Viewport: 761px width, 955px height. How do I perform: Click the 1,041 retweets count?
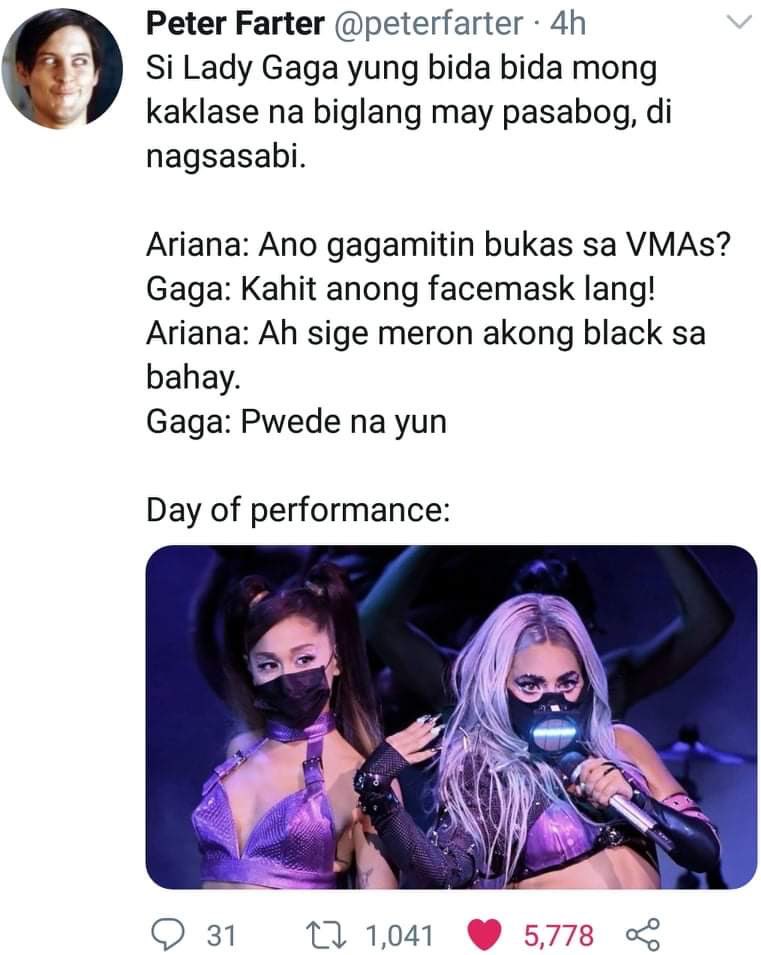click(399, 936)
